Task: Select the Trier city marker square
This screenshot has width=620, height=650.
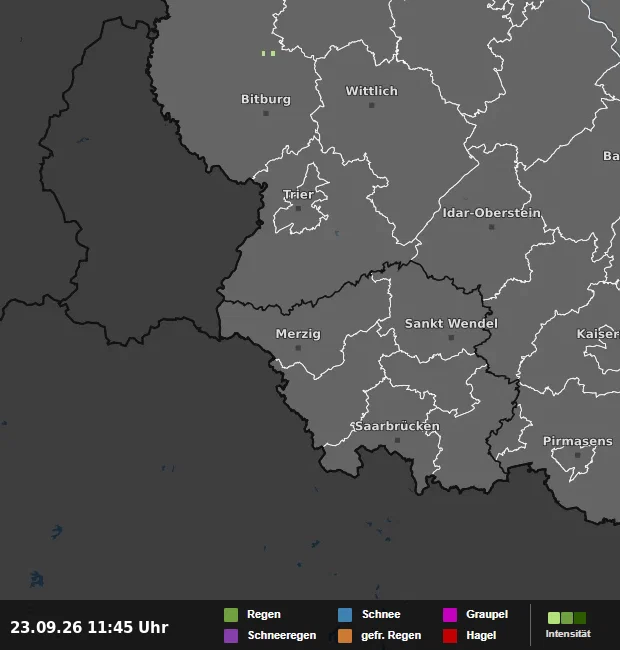Action: click(x=298, y=209)
